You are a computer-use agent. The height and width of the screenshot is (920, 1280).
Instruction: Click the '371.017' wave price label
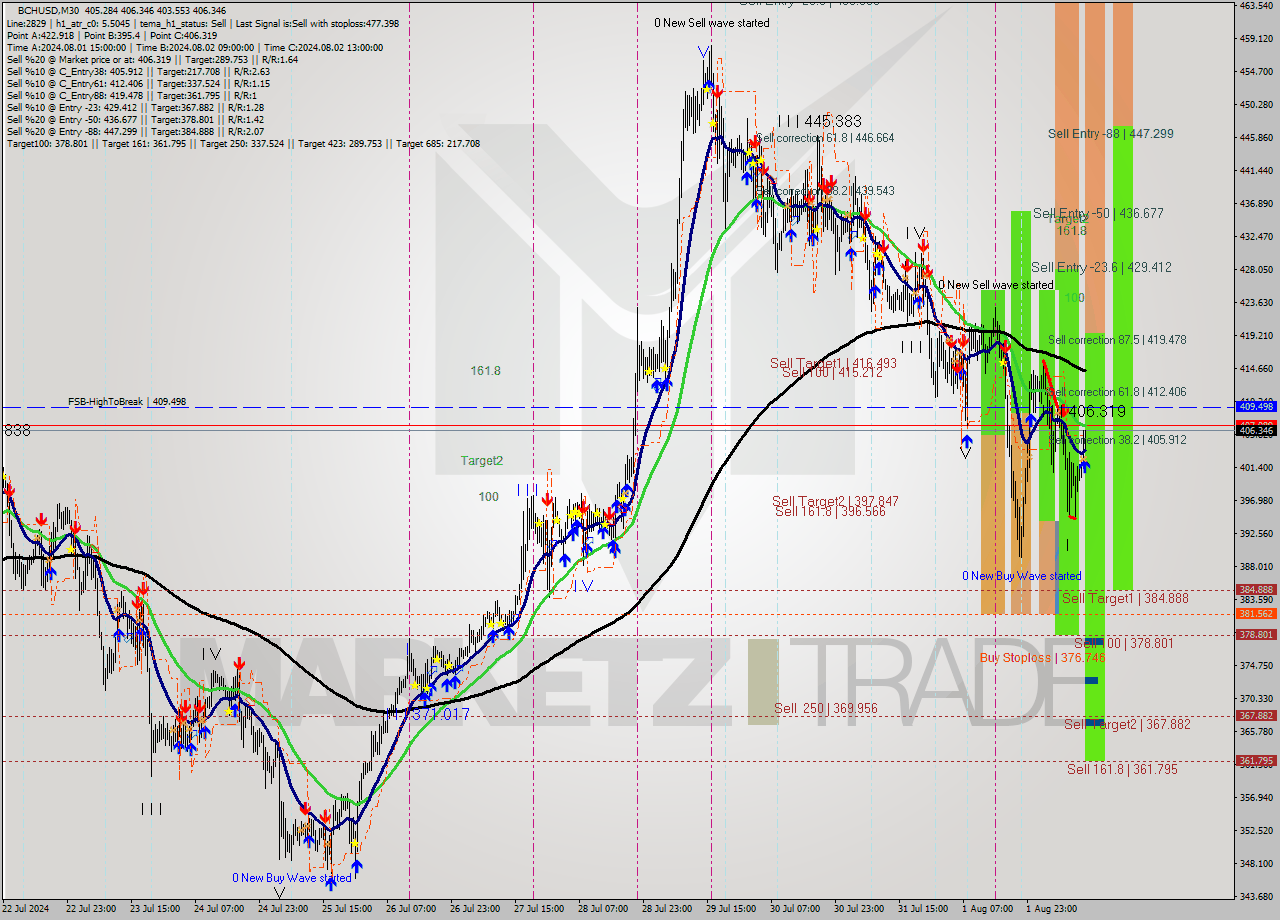[x=439, y=714]
